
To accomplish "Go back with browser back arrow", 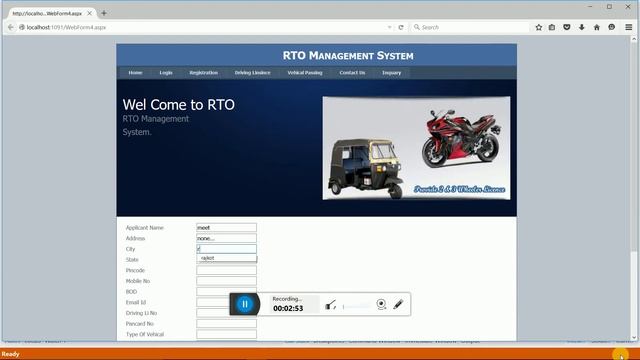I will coord(11,27).
